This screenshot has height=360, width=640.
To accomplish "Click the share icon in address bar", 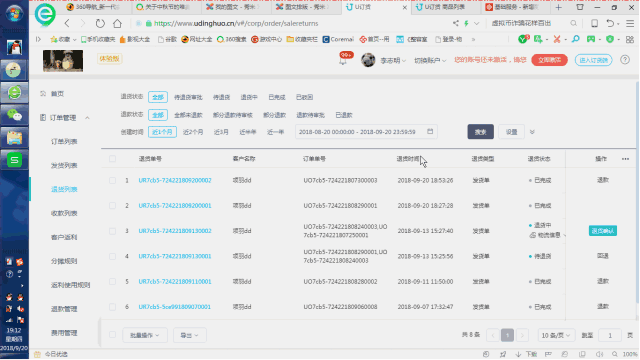I will pos(456,23).
